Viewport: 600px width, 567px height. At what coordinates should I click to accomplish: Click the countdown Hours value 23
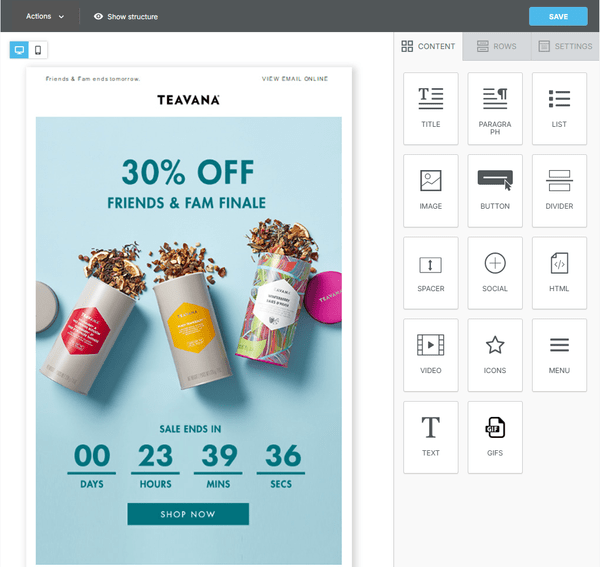coord(155,455)
